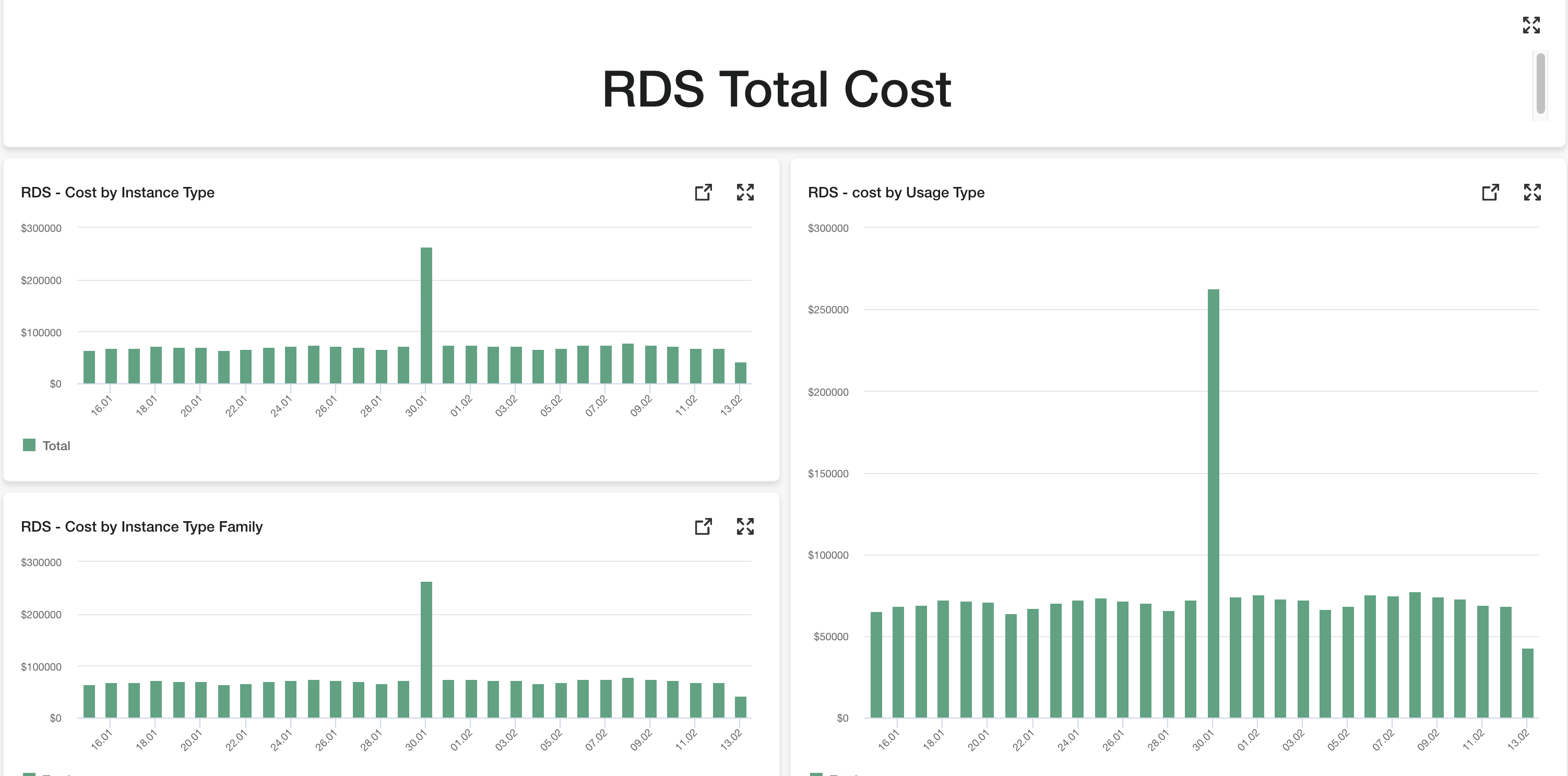Click the RDS - cost by Usage Type title

(895, 193)
